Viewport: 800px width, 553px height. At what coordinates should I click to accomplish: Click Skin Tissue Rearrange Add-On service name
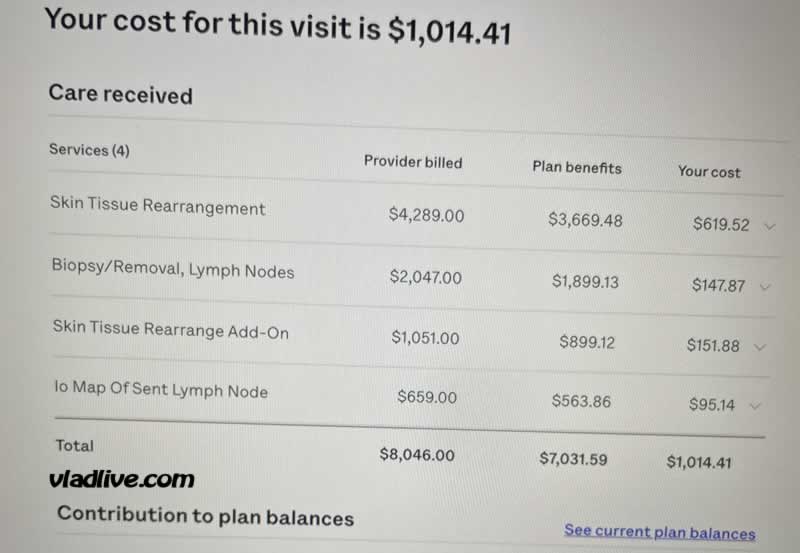click(x=170, y=330)
